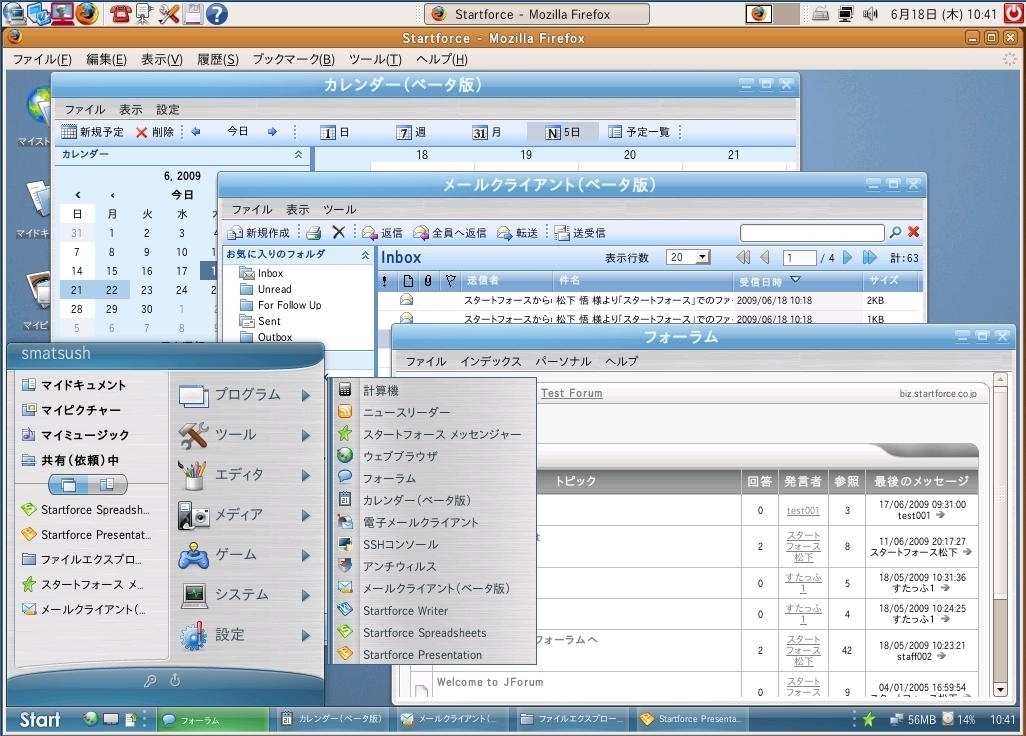This screenshot has width=1026, height=736.
Task: Open the Test Forum link
Action: coord(572,393)
